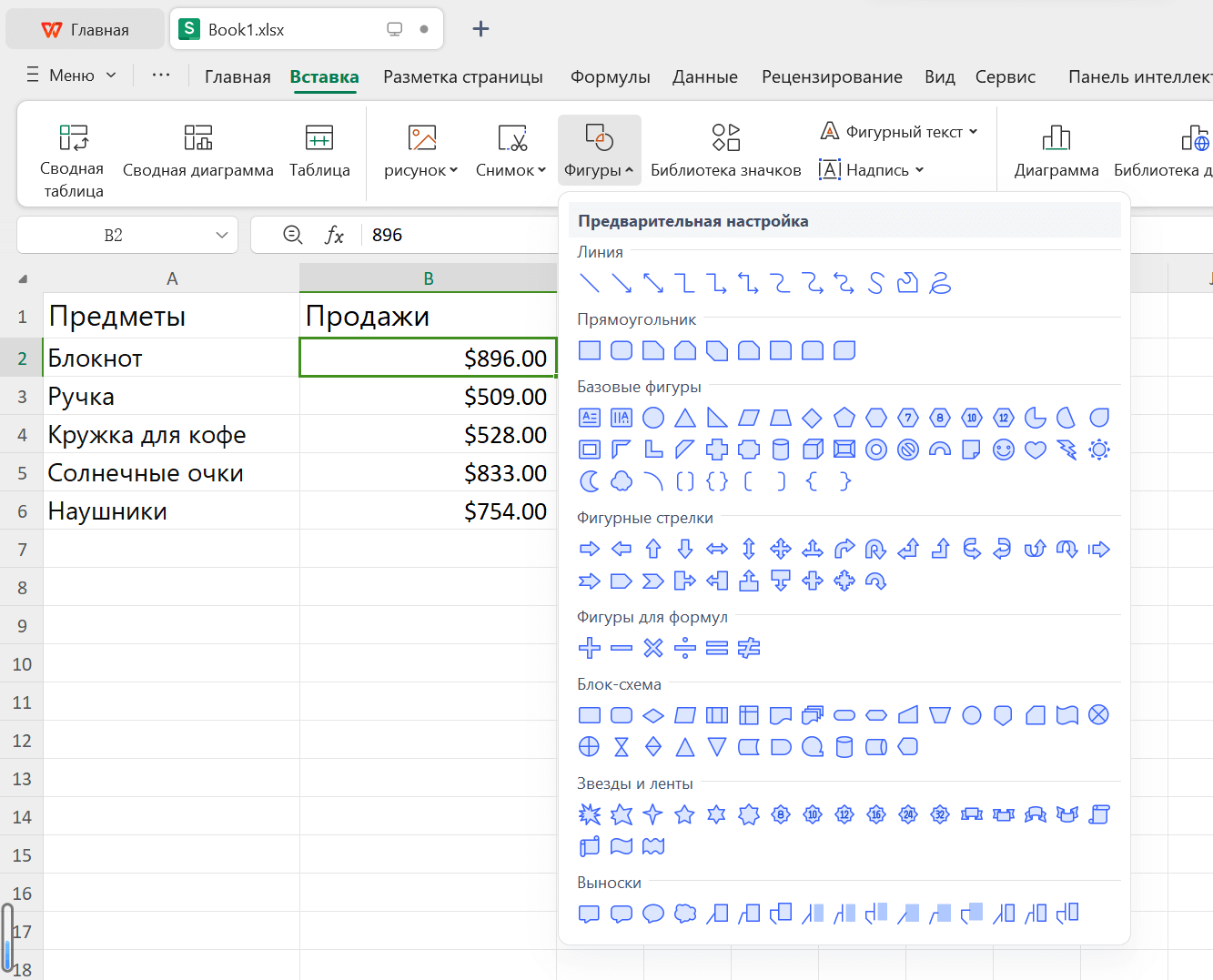The image size is (1213, 980).
Task: Open a new tab with plus button
Action: (480, 29)
